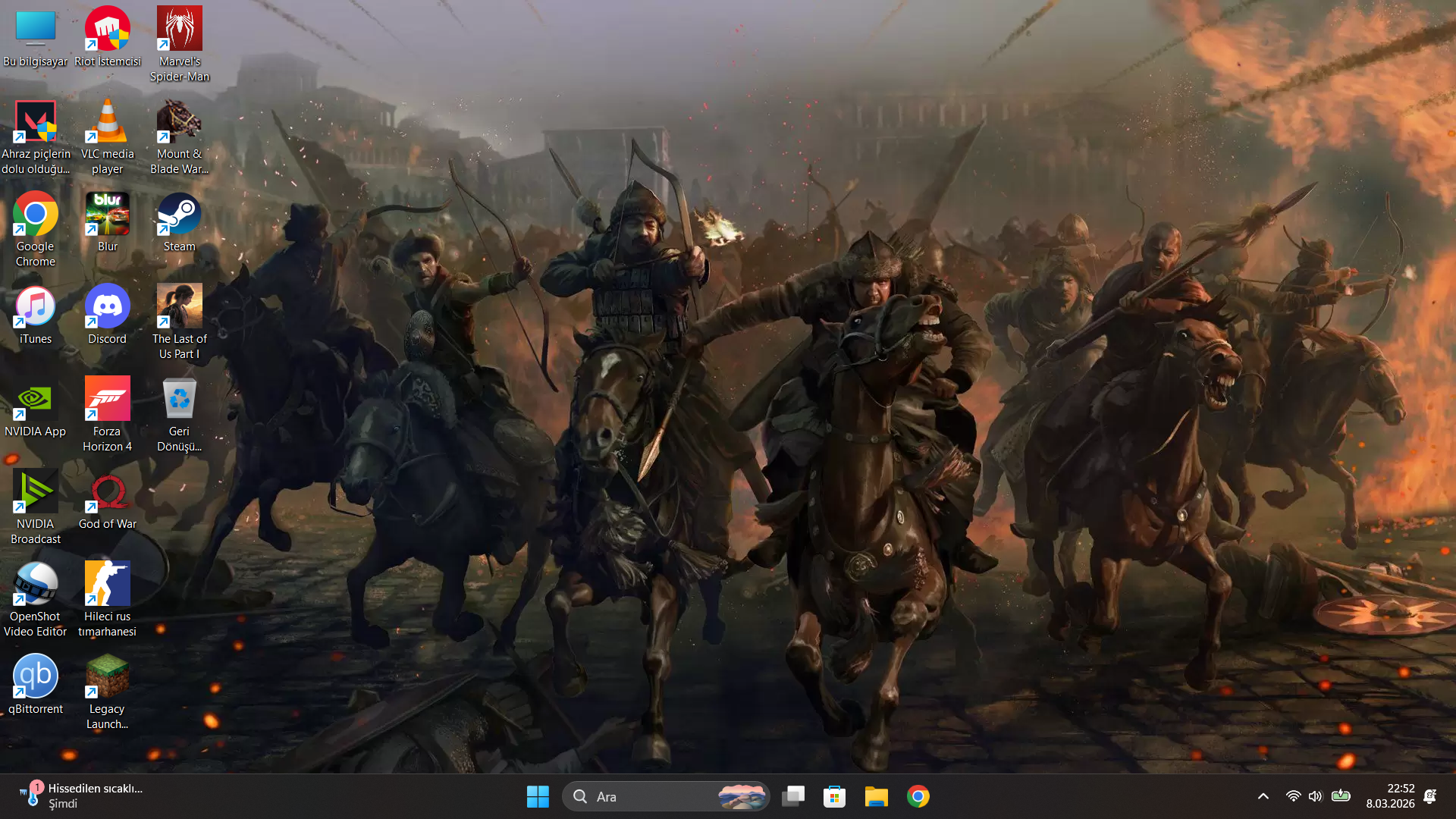
Task: Select Forza Horizon 4 shortcut
Action: (x=108, y=415)
